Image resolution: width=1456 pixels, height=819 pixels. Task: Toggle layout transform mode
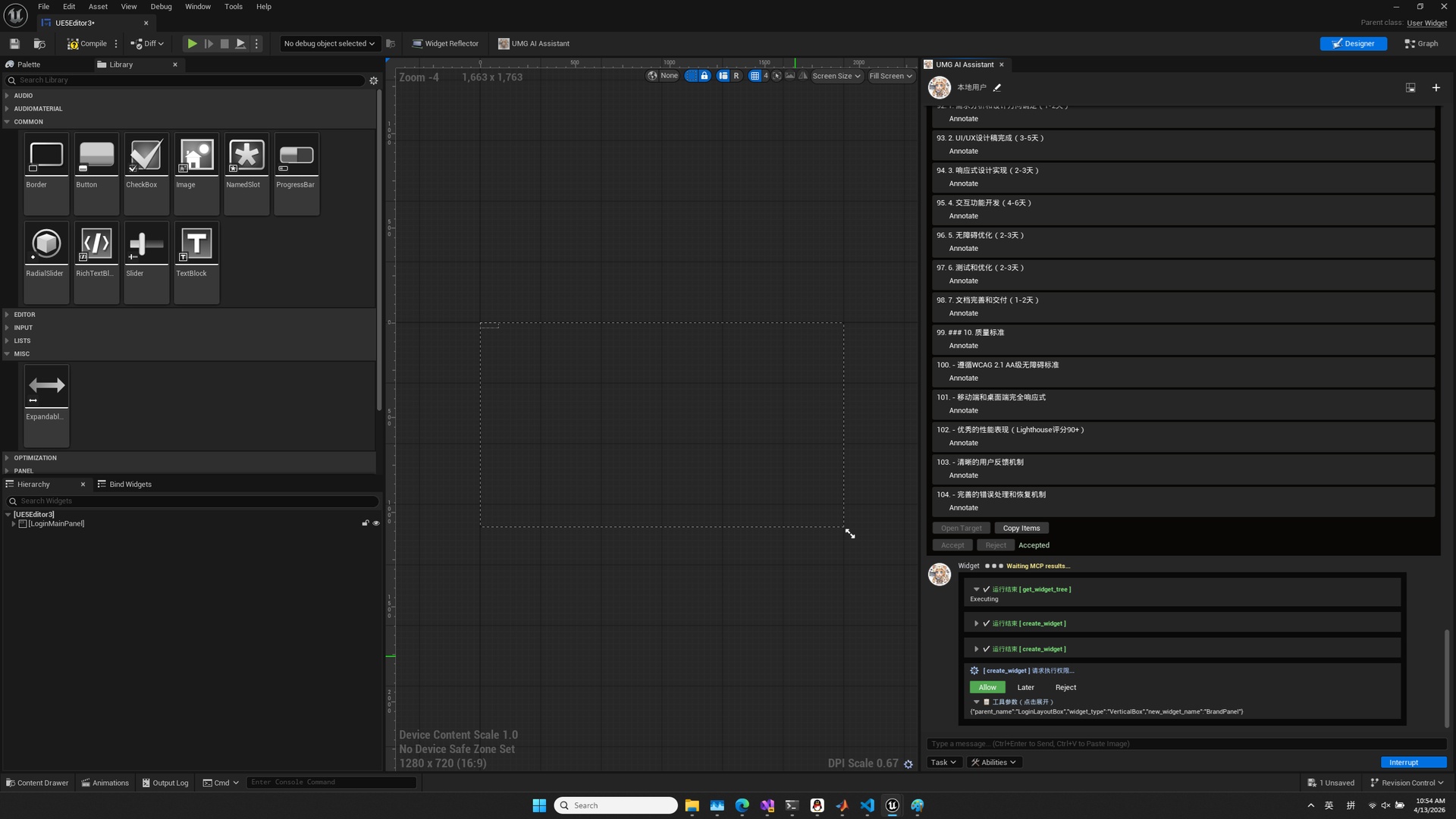pyautogui.click(x=723, y=76)
